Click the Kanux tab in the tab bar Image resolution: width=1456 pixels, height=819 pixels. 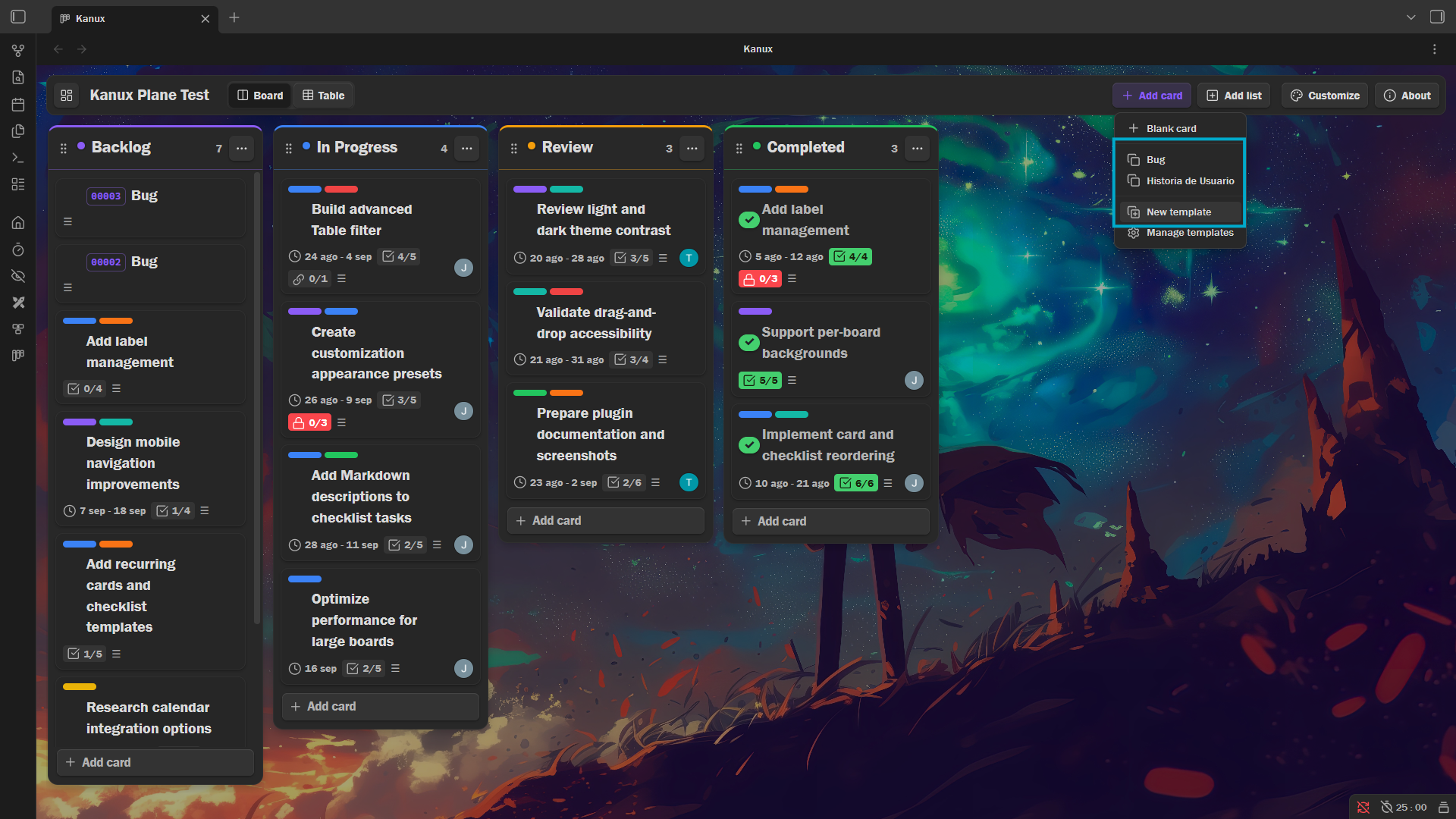(x=135, y=18)
